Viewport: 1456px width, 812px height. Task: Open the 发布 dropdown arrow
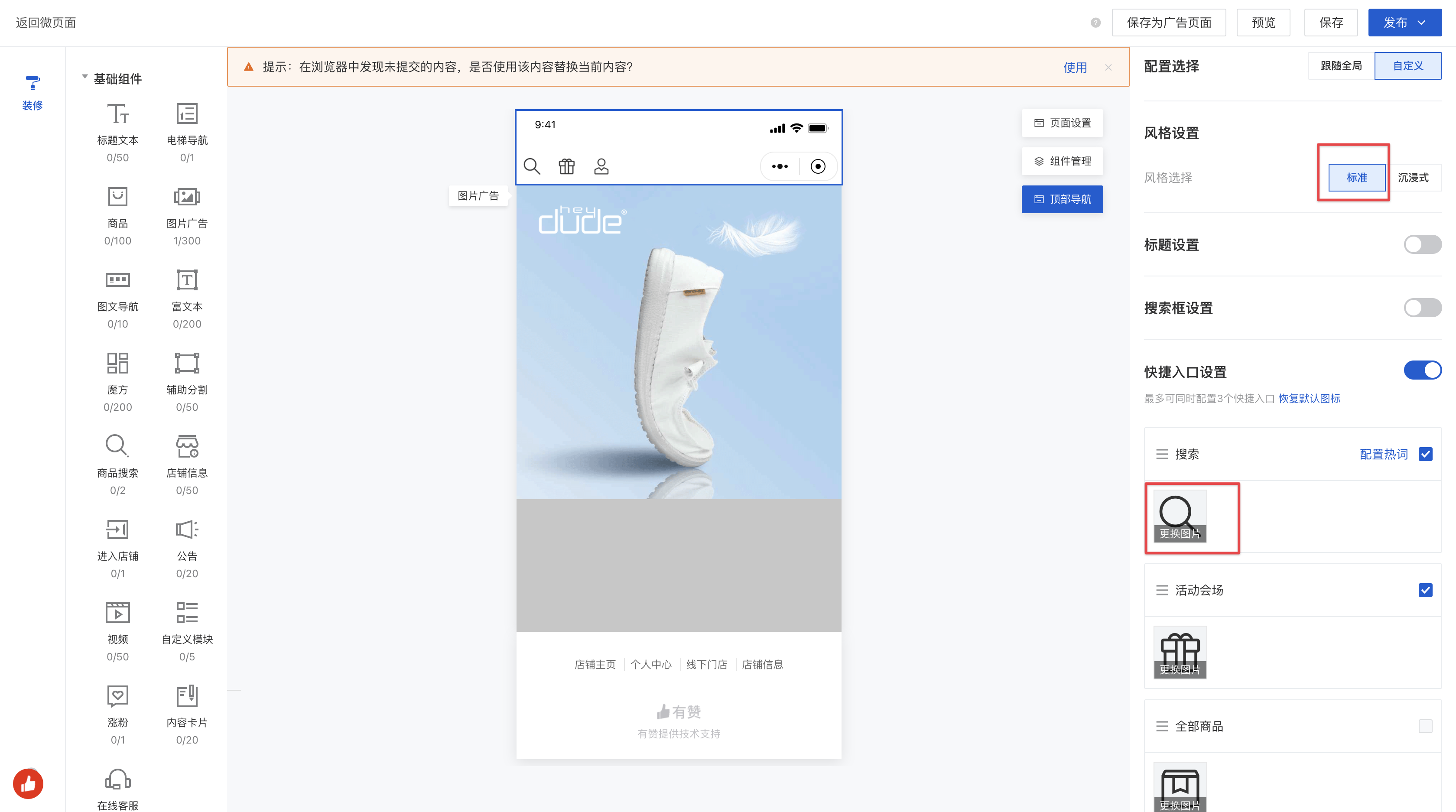pyautogui.click(x=1421, y=23)
